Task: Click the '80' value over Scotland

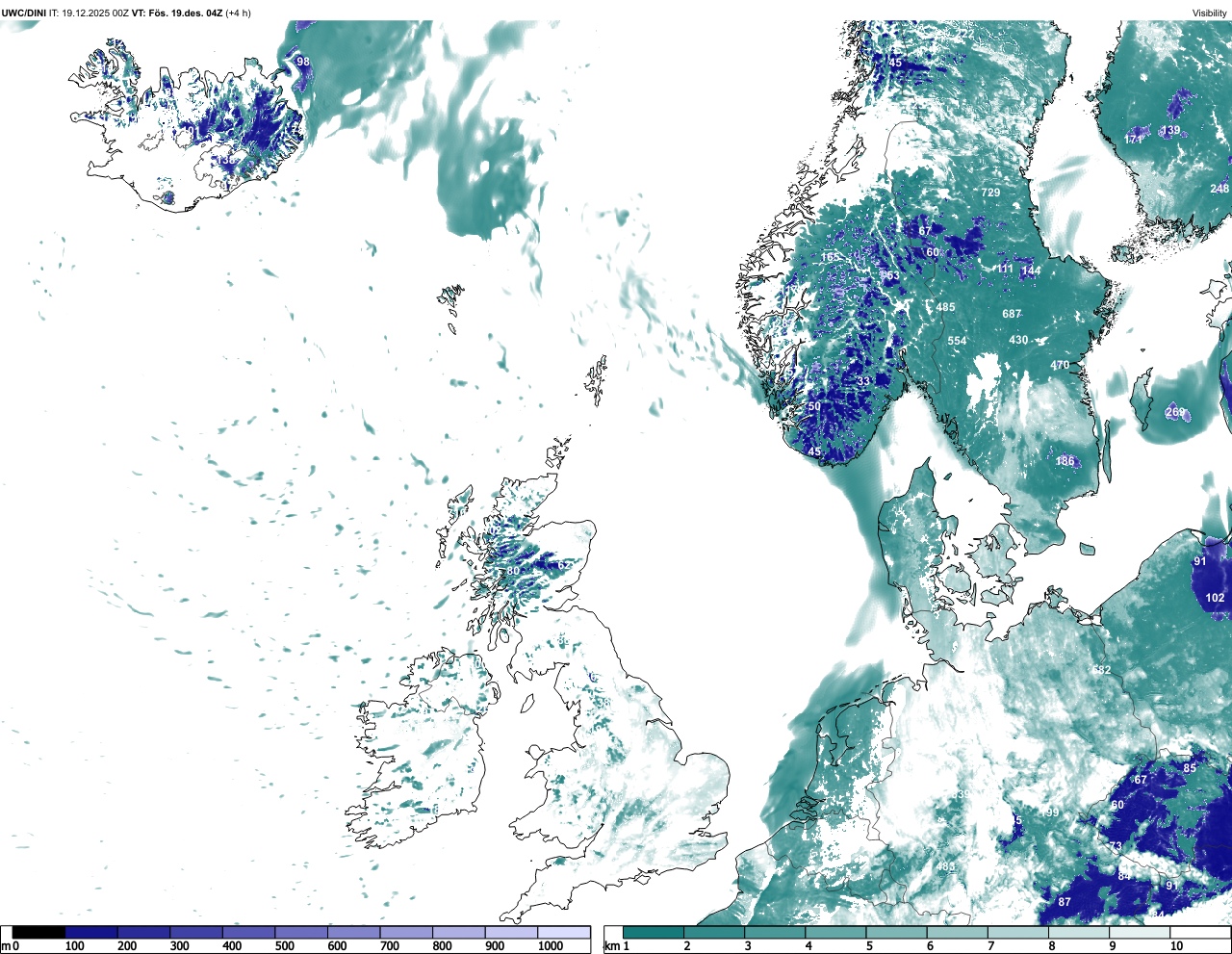Action: point(513,572)
